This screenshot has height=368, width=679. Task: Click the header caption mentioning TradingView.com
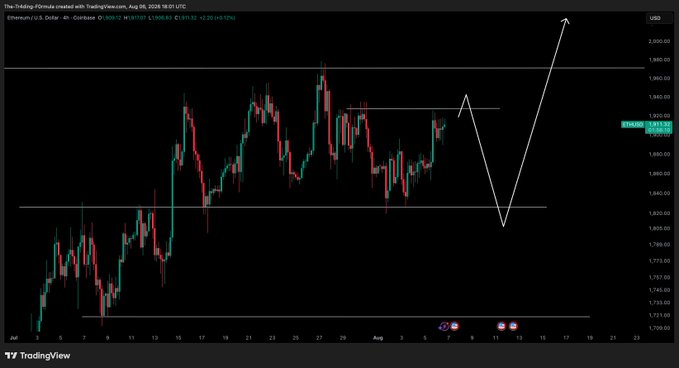coord(95,6)
